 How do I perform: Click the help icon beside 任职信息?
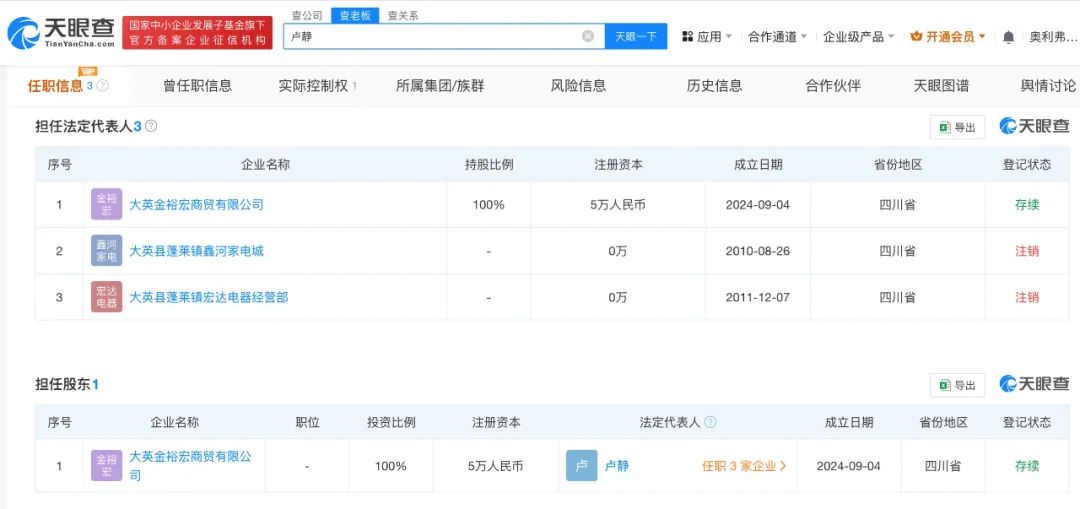click(x=102, y=86)
